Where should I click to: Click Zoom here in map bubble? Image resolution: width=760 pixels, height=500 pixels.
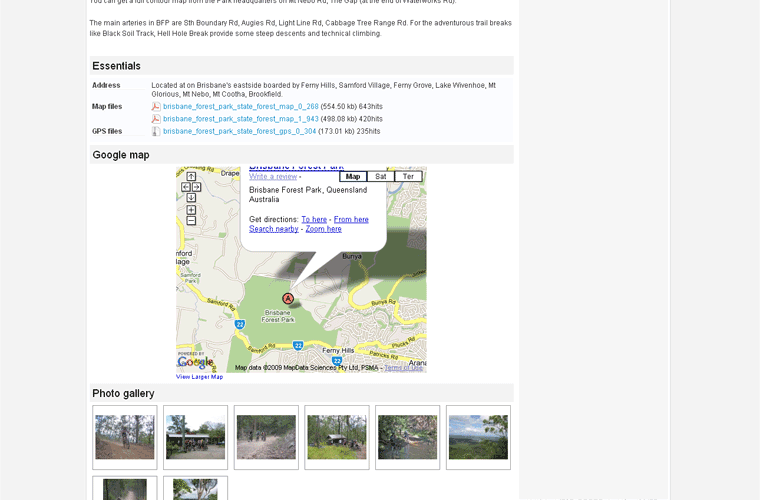(x=323, y=229)
